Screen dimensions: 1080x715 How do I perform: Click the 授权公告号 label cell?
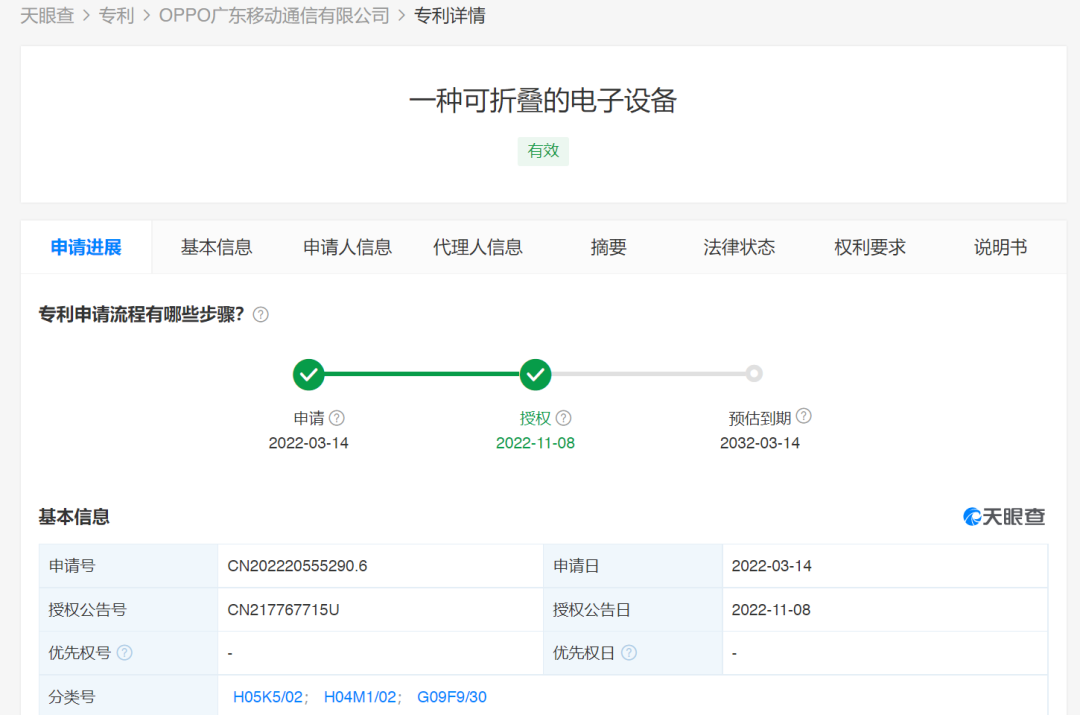tap(129, 610)
